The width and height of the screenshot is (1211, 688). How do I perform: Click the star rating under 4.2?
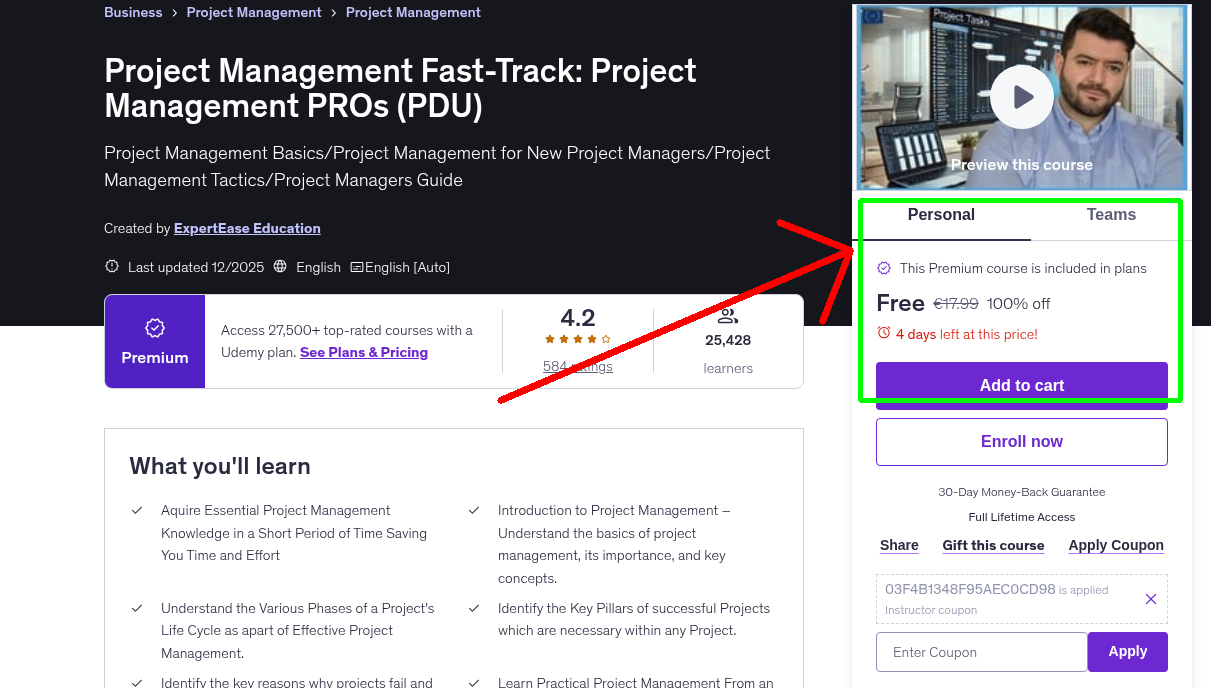[577, 339]
